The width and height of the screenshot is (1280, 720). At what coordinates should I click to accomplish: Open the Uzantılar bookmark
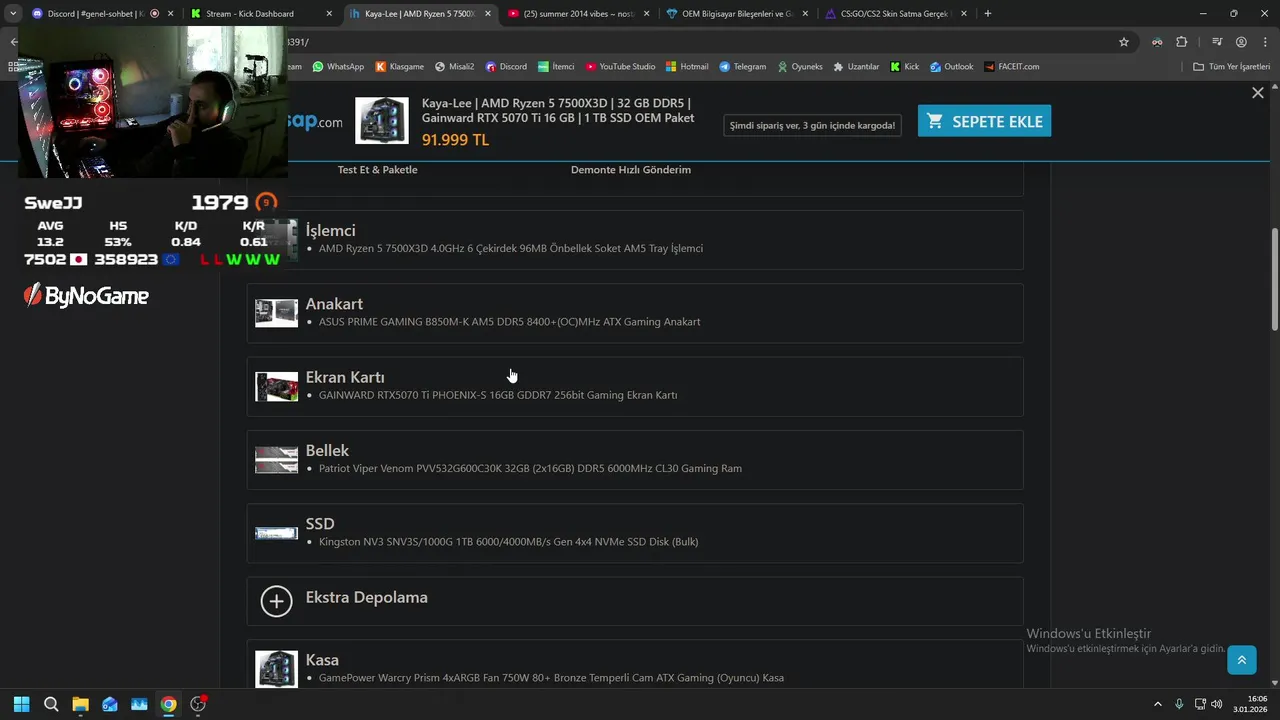856,67
